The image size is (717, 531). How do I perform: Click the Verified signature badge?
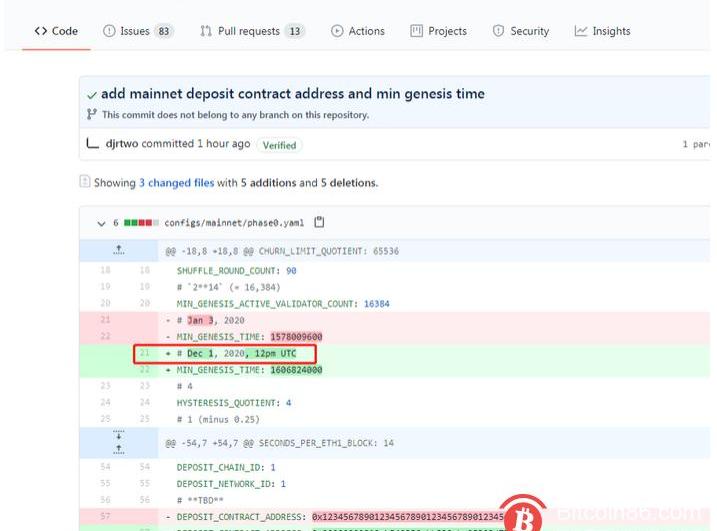tap(279, 145)
